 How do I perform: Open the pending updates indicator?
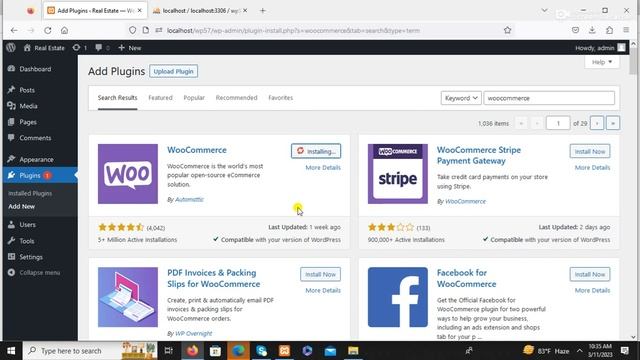80,48
